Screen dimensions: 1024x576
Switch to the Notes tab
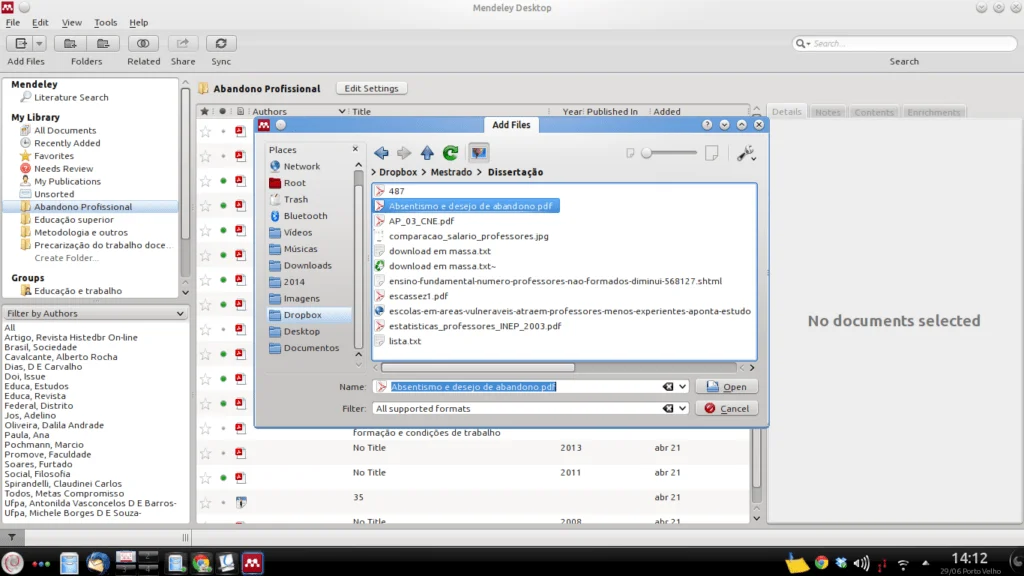(828, 111)
